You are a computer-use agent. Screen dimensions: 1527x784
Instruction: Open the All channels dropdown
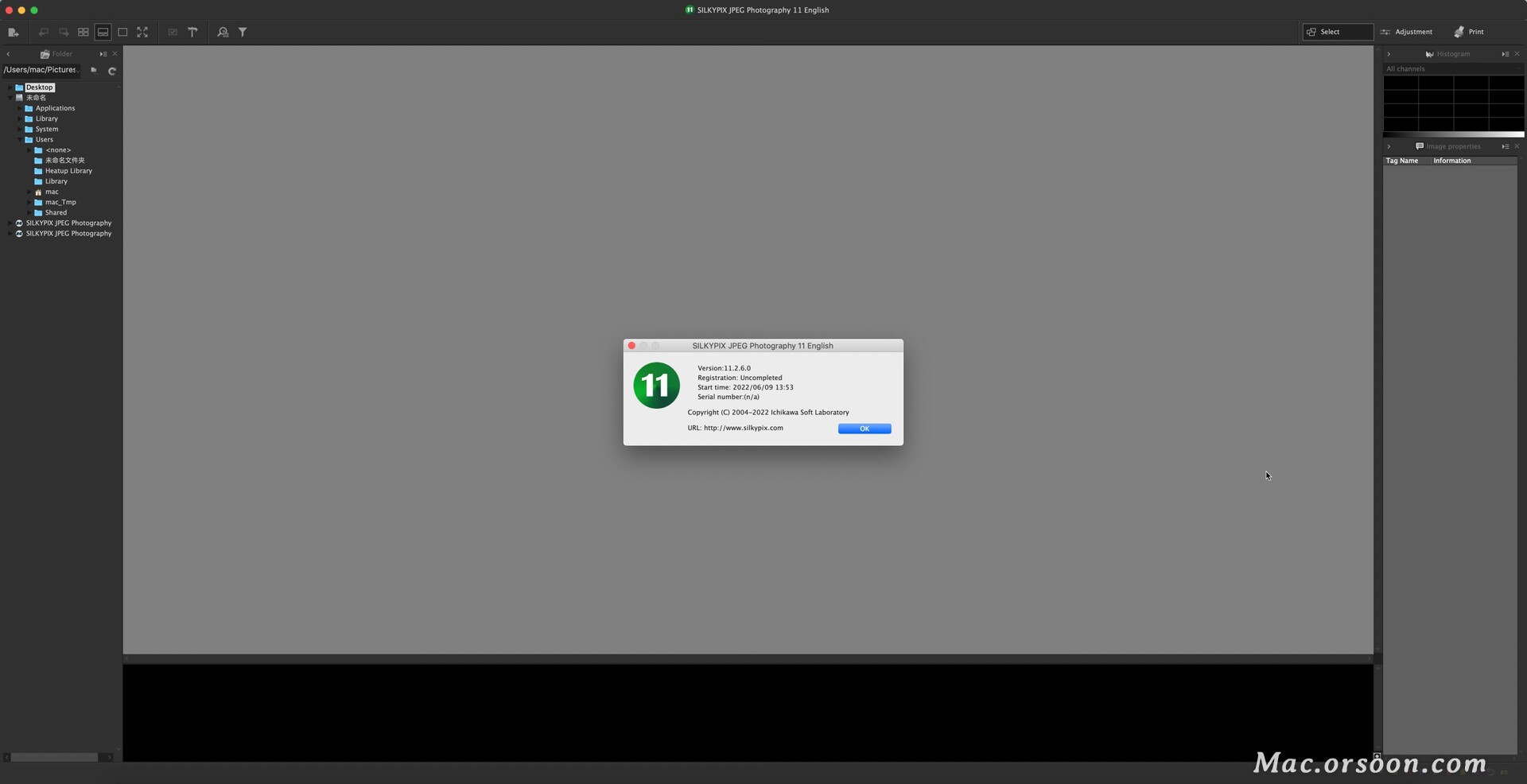[1453, 69]
